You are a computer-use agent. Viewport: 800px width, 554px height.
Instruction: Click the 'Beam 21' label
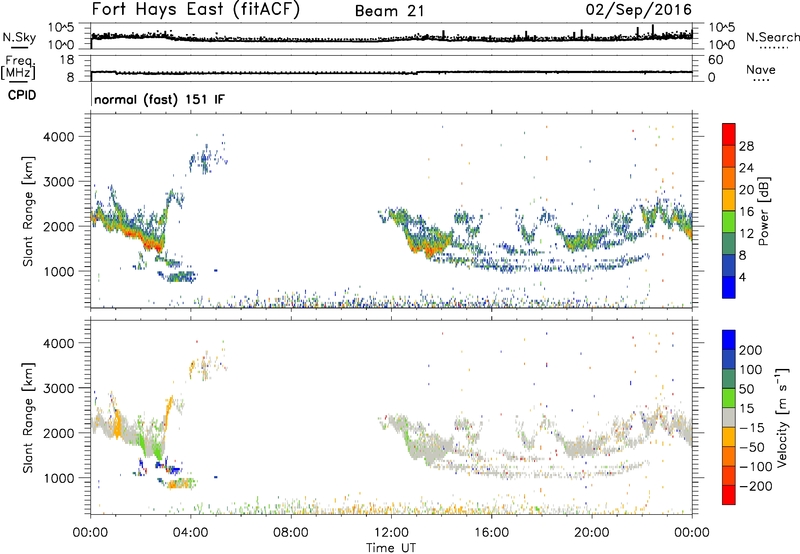(x=389, y=11)
